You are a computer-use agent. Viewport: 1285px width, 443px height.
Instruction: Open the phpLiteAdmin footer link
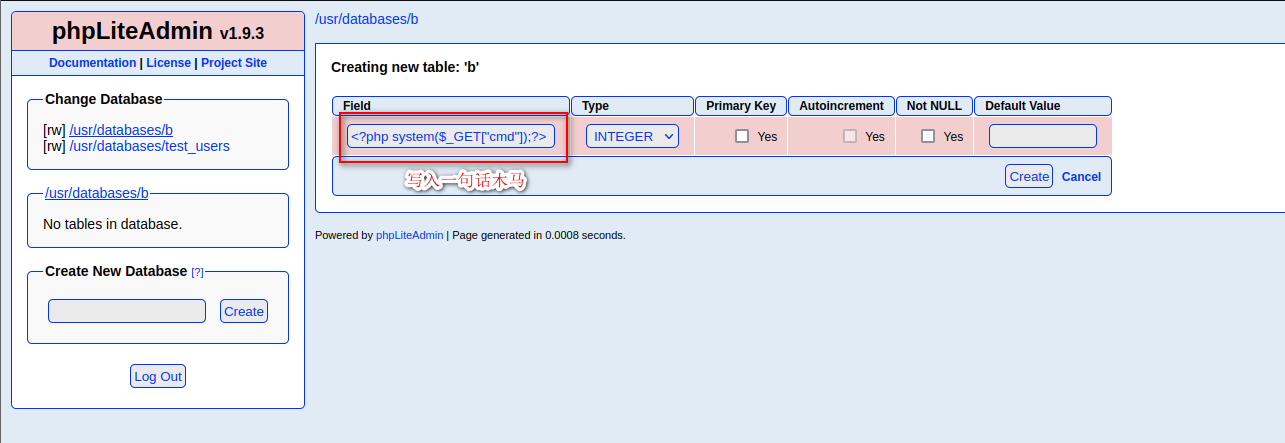[409, 235]
